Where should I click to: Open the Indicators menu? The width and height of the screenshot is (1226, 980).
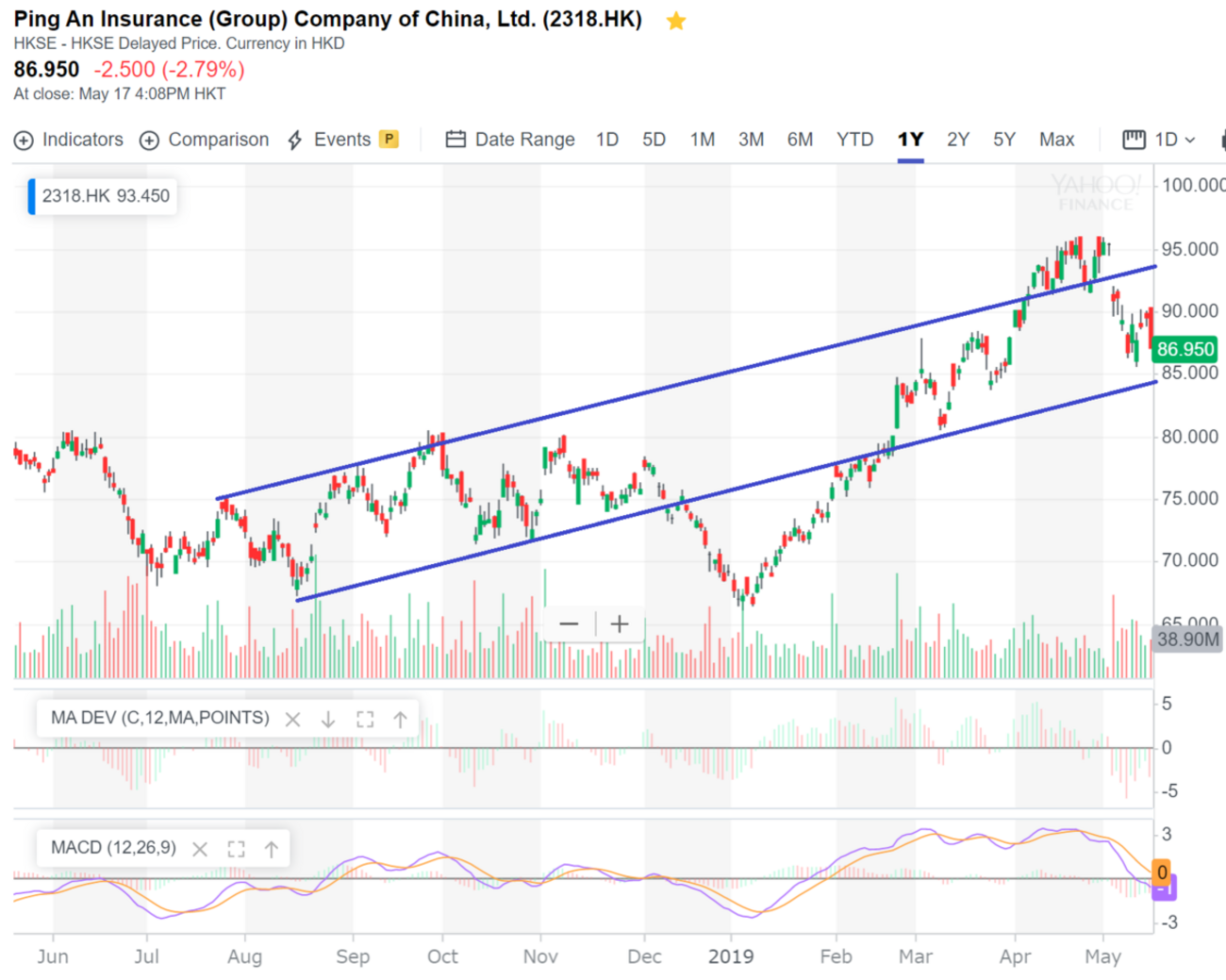[69, 140]
